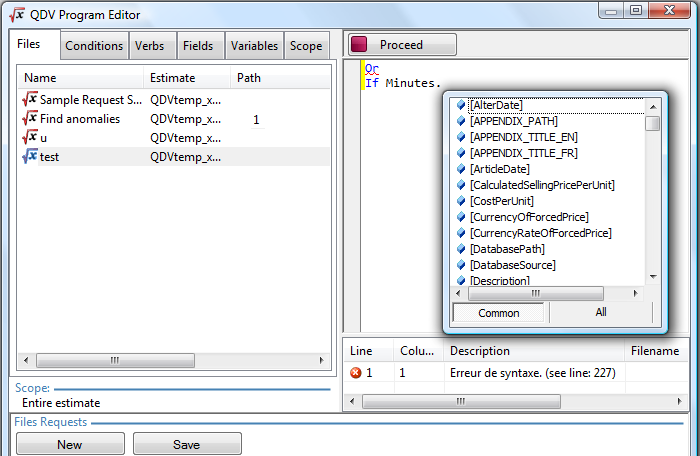This screenshot has width=700, height=456.
Task: Click the icon next to [AlterDate]
Action: point(461,105)
